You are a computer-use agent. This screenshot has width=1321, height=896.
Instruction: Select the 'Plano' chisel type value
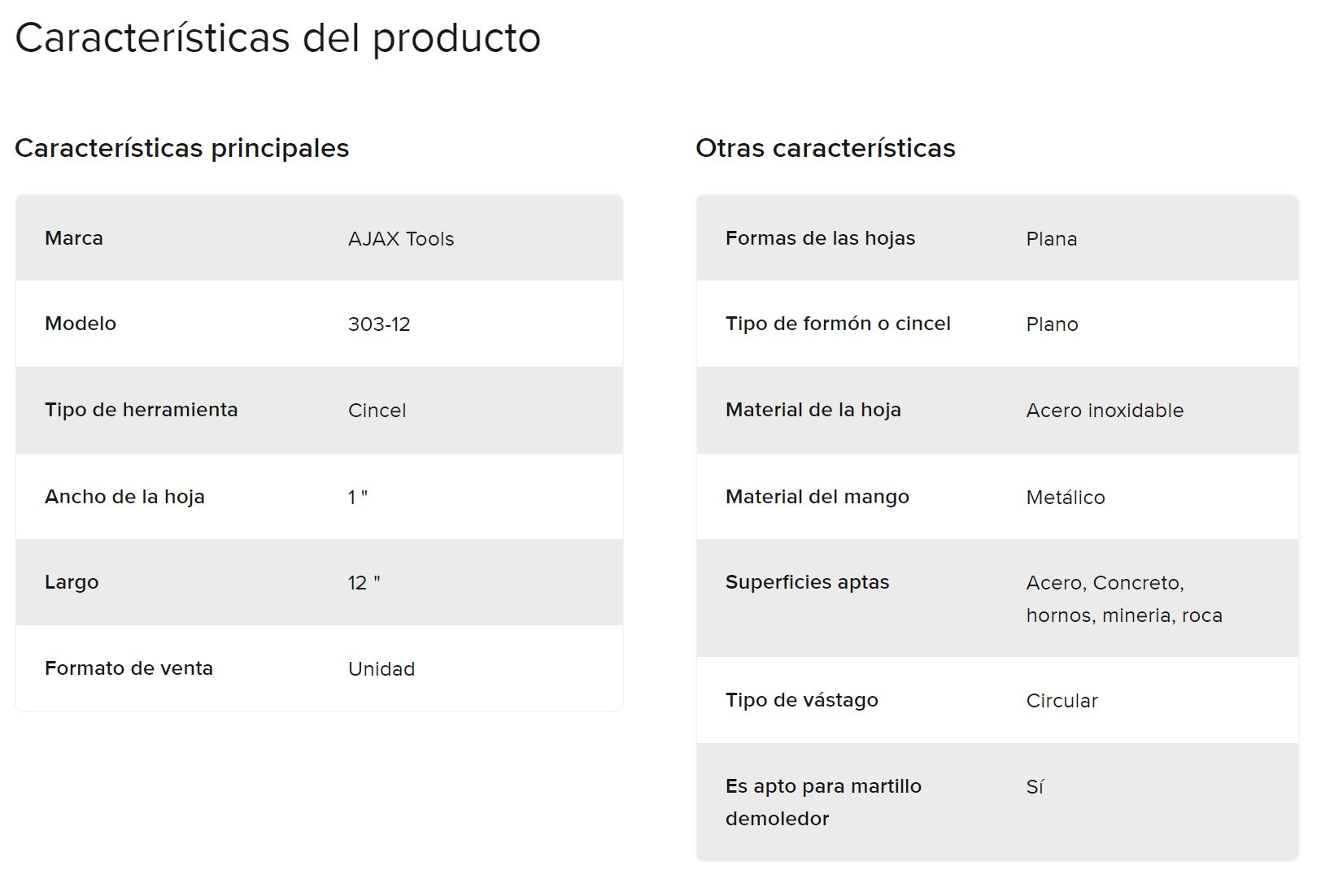[x=1052, y=324]
